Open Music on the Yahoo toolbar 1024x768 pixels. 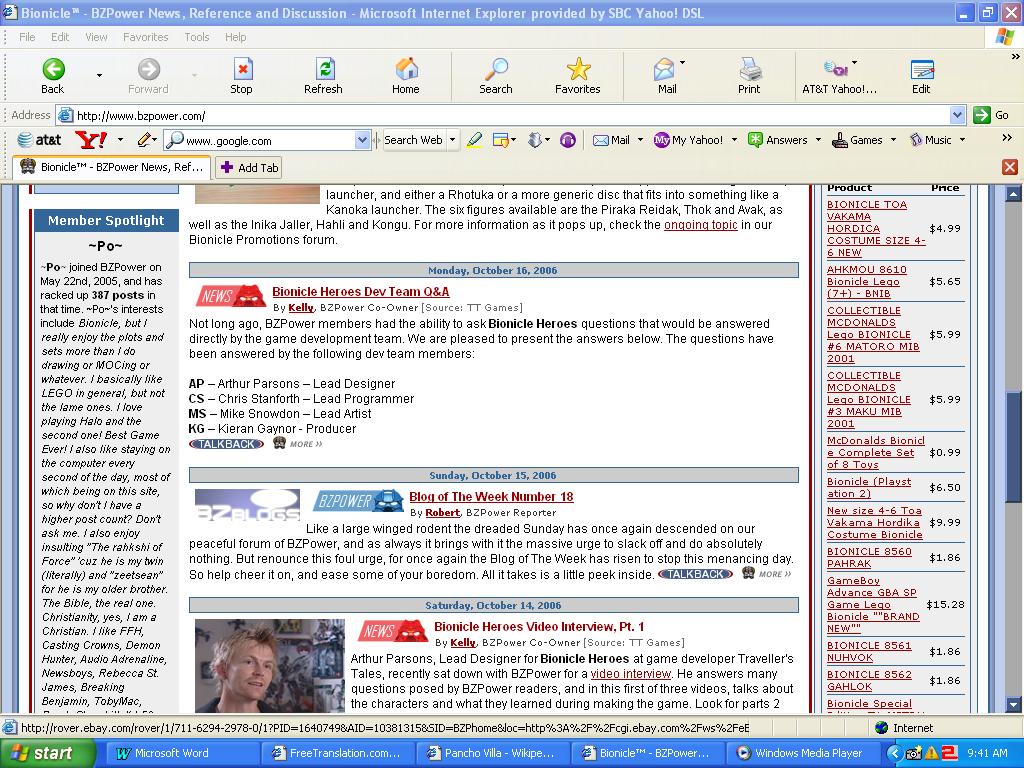click(x=931, y=140)
